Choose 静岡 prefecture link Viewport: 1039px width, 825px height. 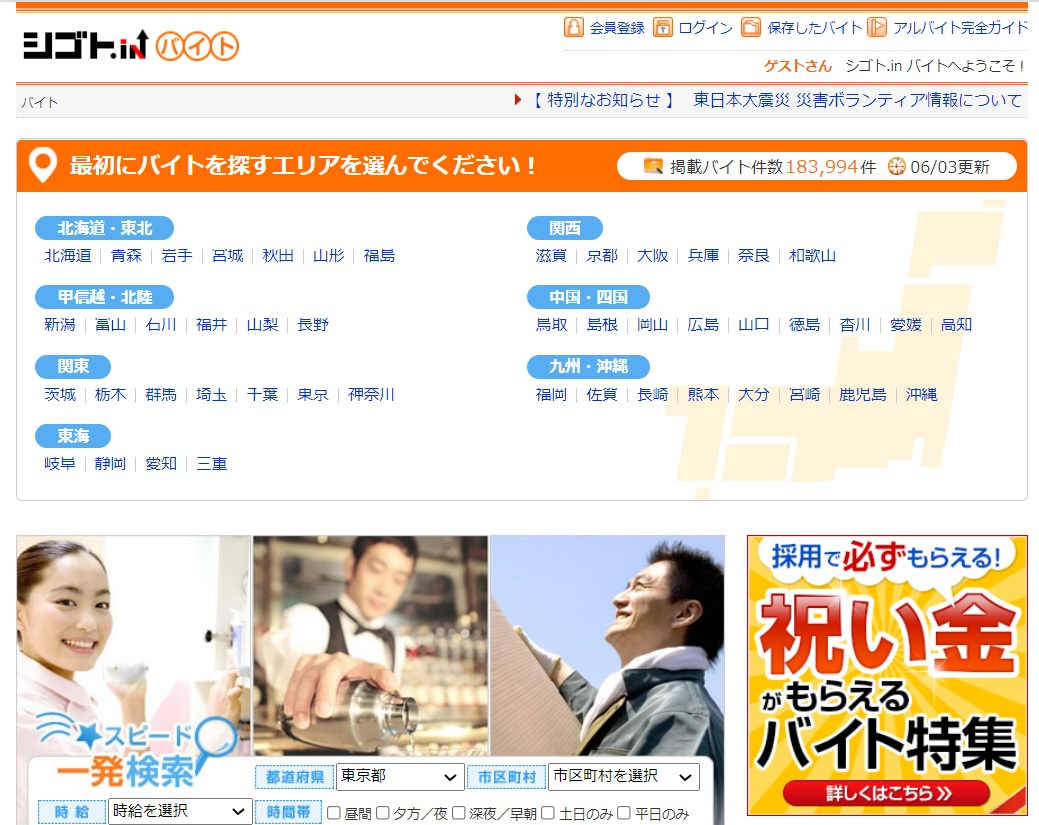click(111, 464)
